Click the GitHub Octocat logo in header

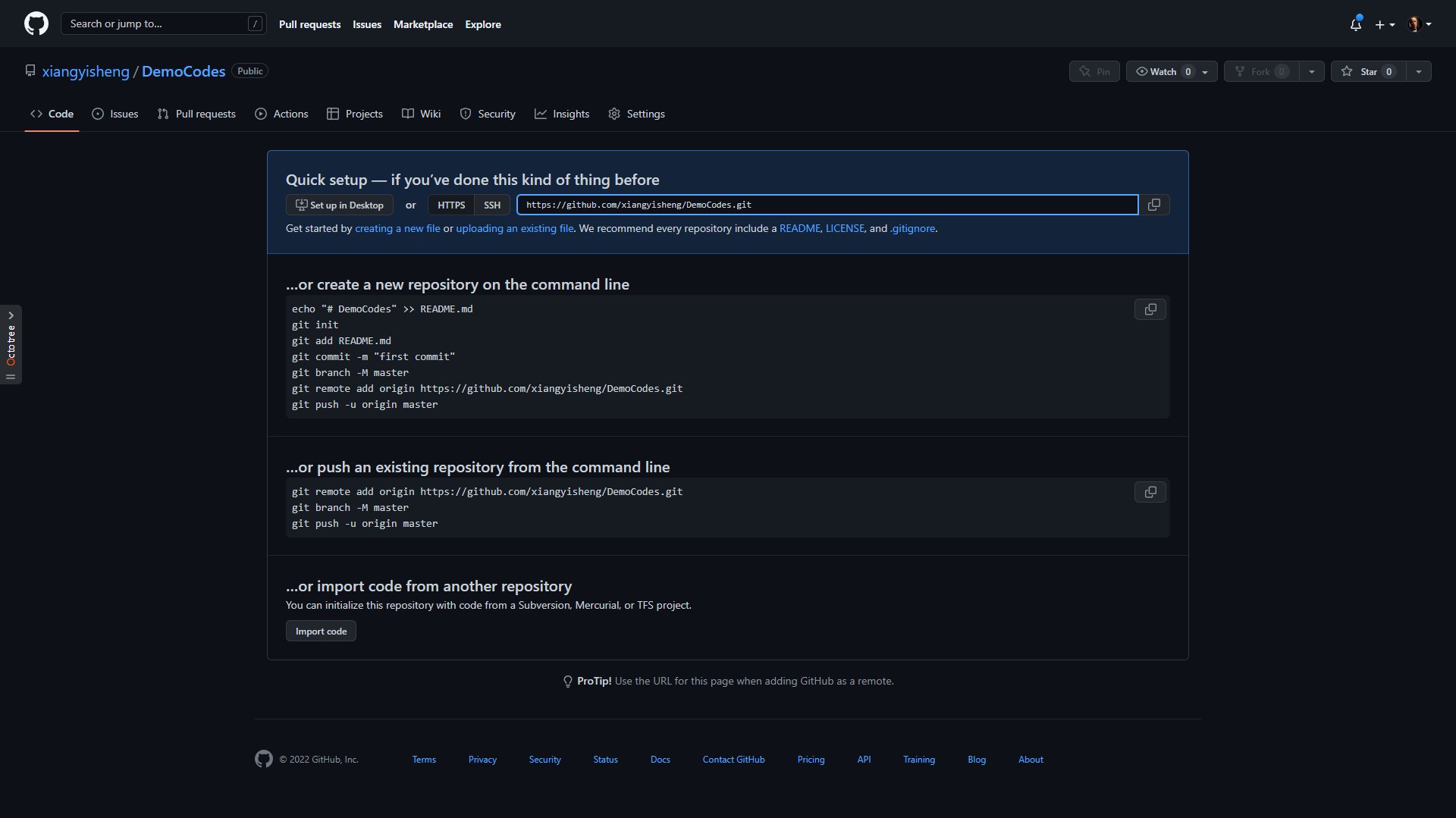pos(36,24)
